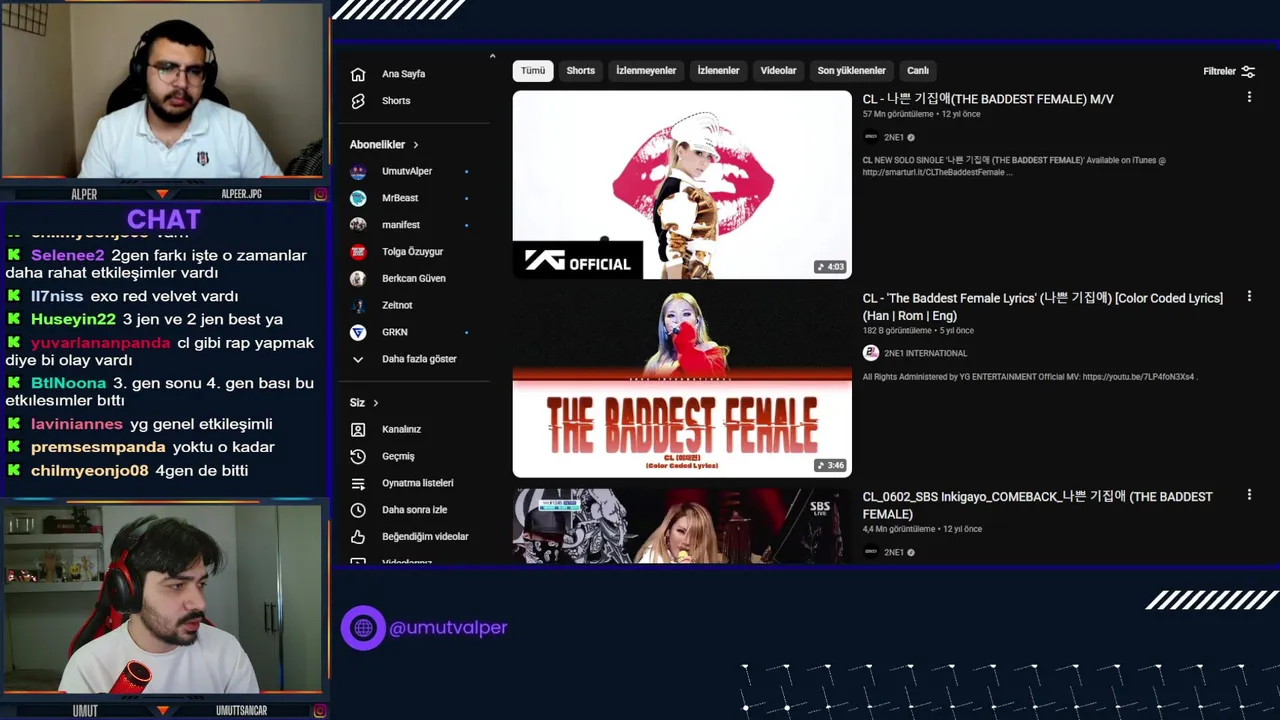Open GRKN channel avatar
Image resolution: width=1280 pixels, height=720 pixels.
[x=358, y=332]
